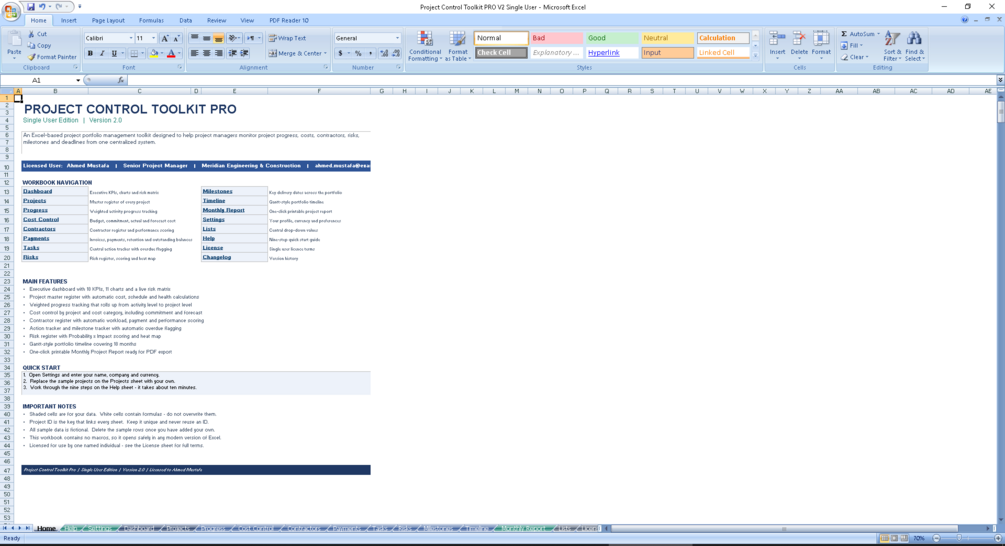Increase indent in Alignment group
Viewport: 1005px width, 546px height.
pos(244,53)
